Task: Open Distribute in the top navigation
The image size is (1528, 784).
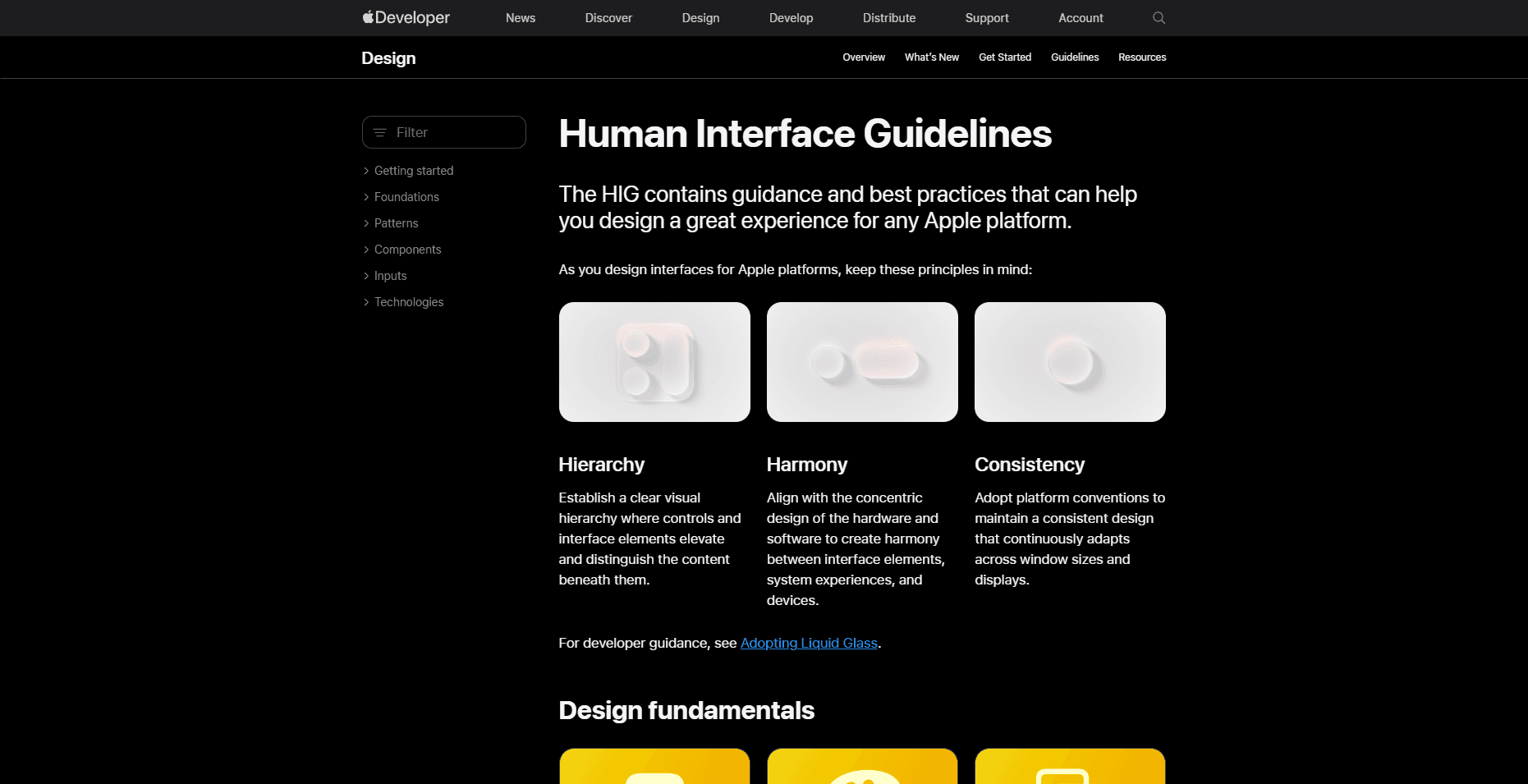Action: [889, 18]
